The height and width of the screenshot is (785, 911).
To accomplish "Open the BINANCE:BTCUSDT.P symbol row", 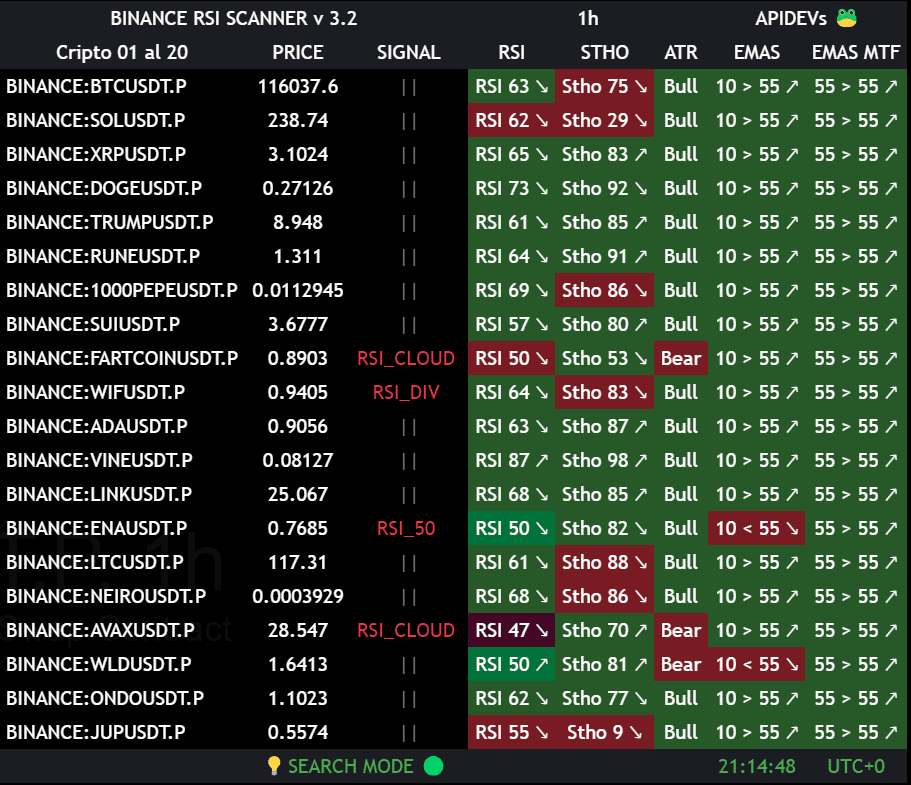I will tap(96, 86).
